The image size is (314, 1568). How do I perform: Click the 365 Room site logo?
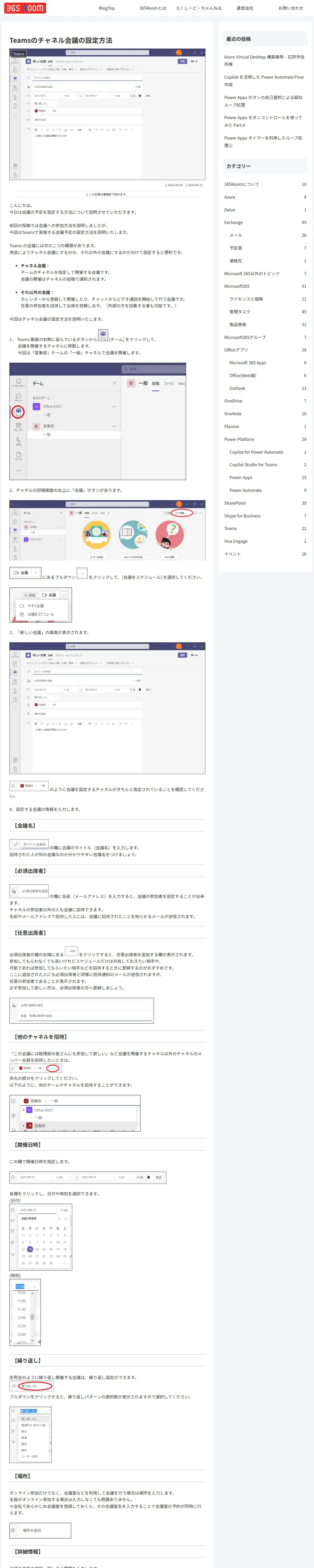coord(25,8)
